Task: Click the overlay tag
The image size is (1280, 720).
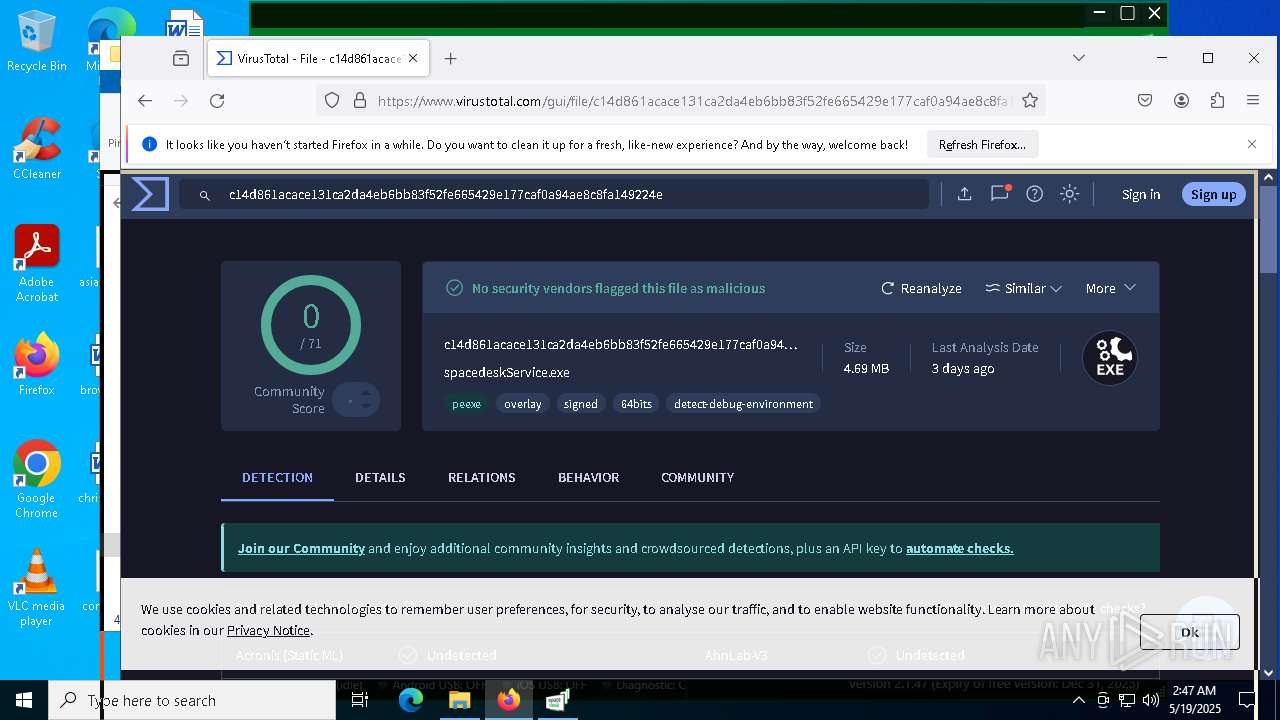Action: coord(523,404)
